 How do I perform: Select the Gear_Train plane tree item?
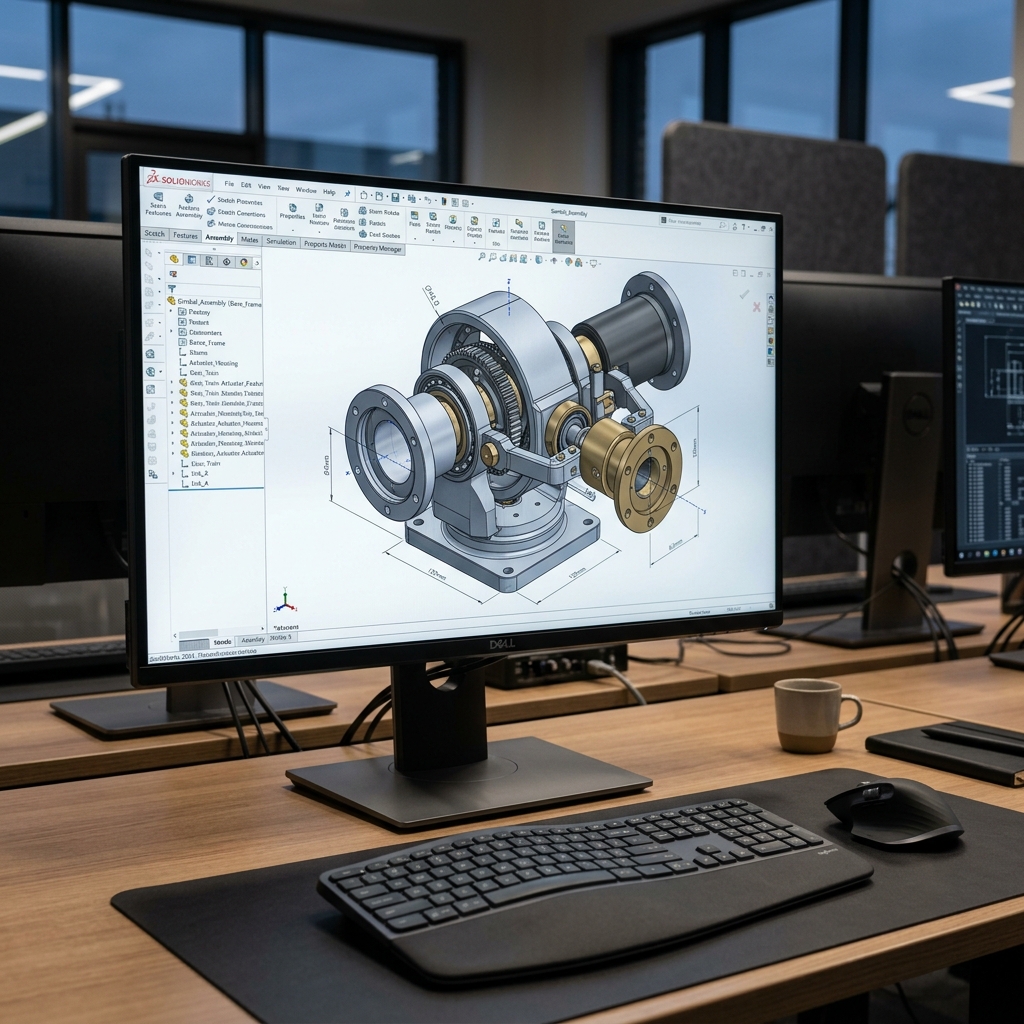point(199,373)
